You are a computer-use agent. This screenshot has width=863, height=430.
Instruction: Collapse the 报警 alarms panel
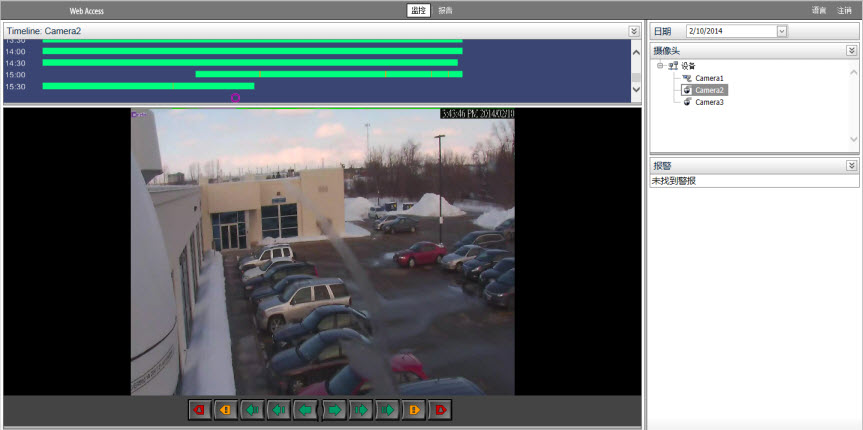[x=851, y=165]
